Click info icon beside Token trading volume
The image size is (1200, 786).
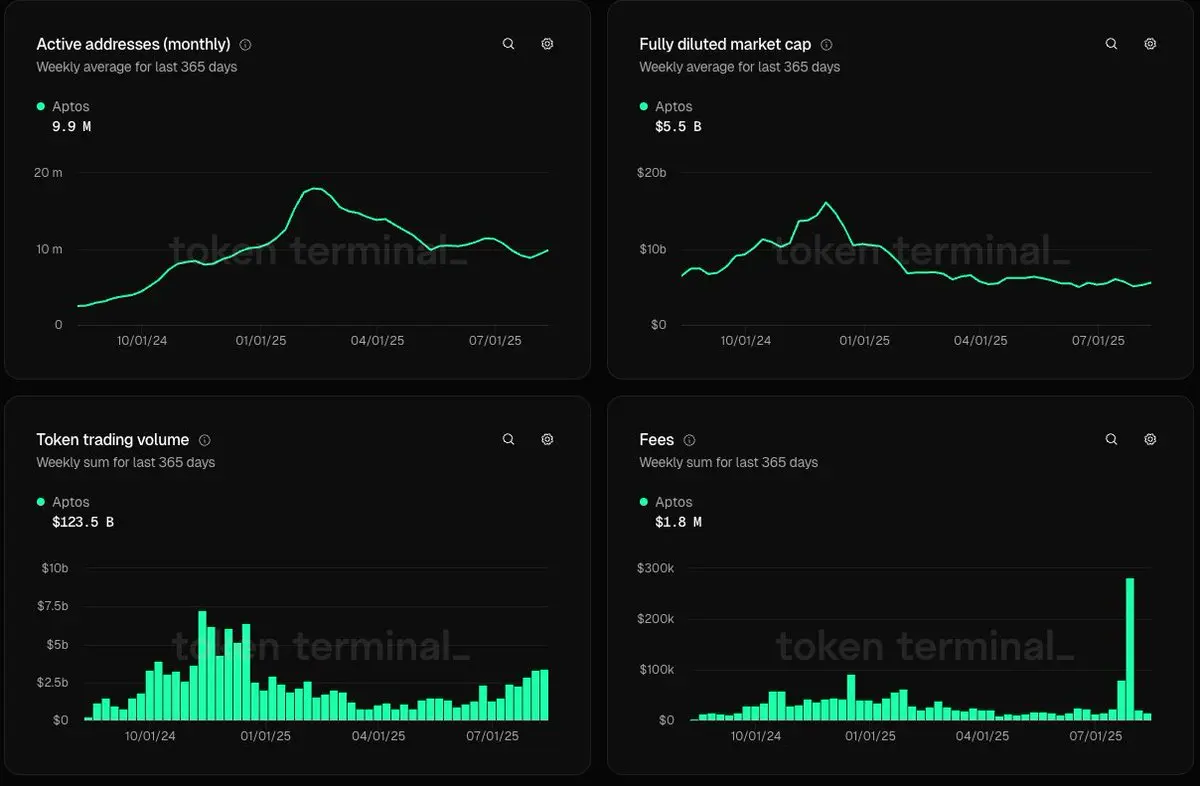point(204,440)
